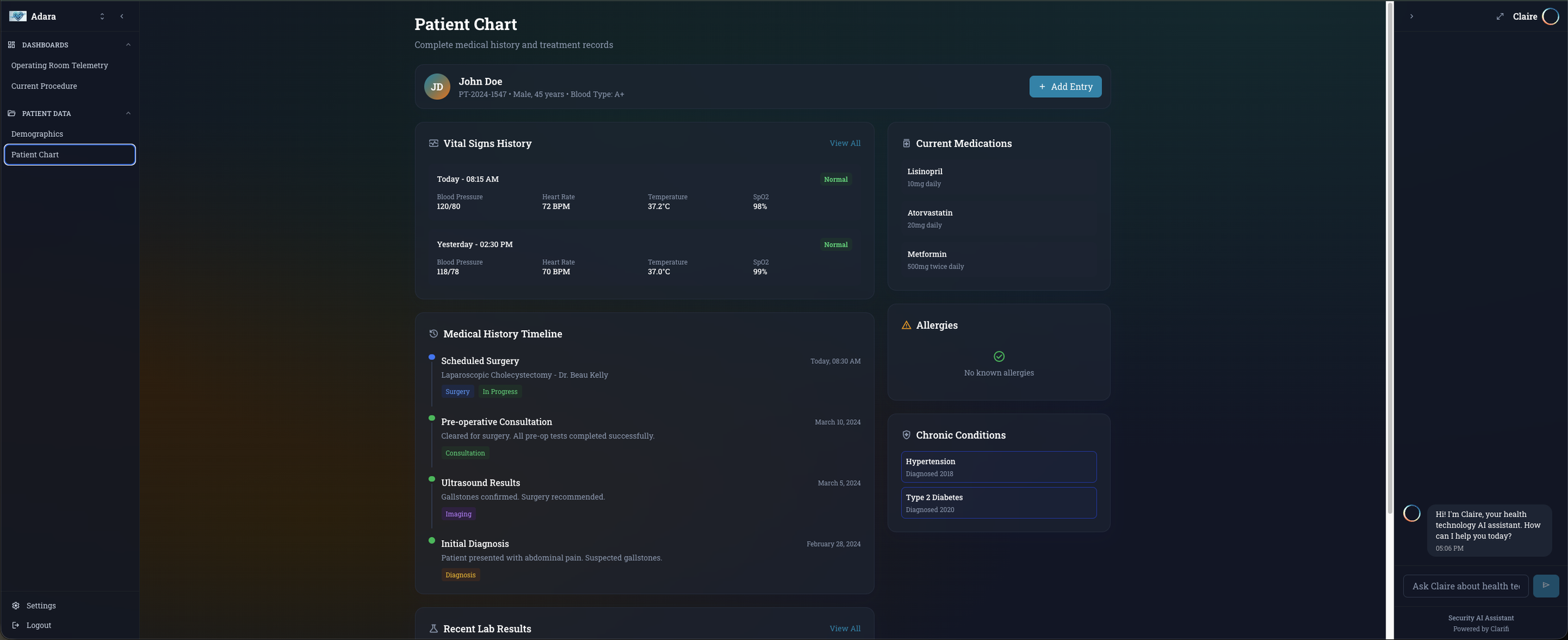View All in Vital Signs History
Screen dimensions: 1568x640
(x=845, y=143)
